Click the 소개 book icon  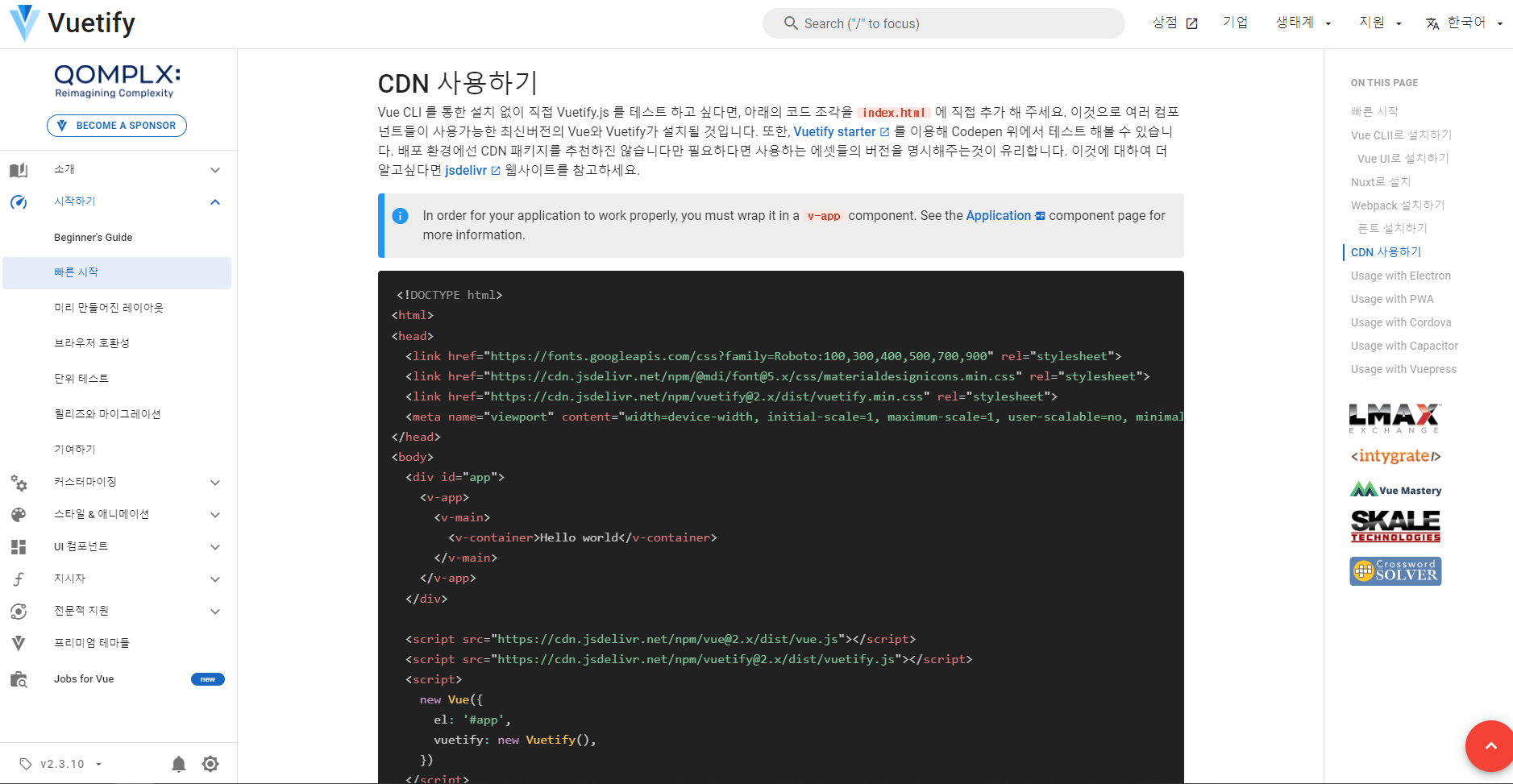[19, 170]
